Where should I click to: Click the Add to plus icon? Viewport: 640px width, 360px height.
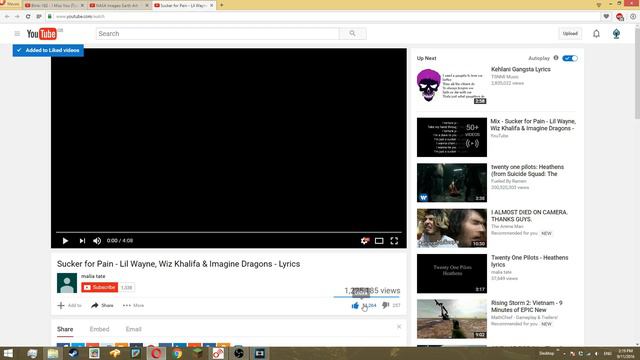(61, 305)
